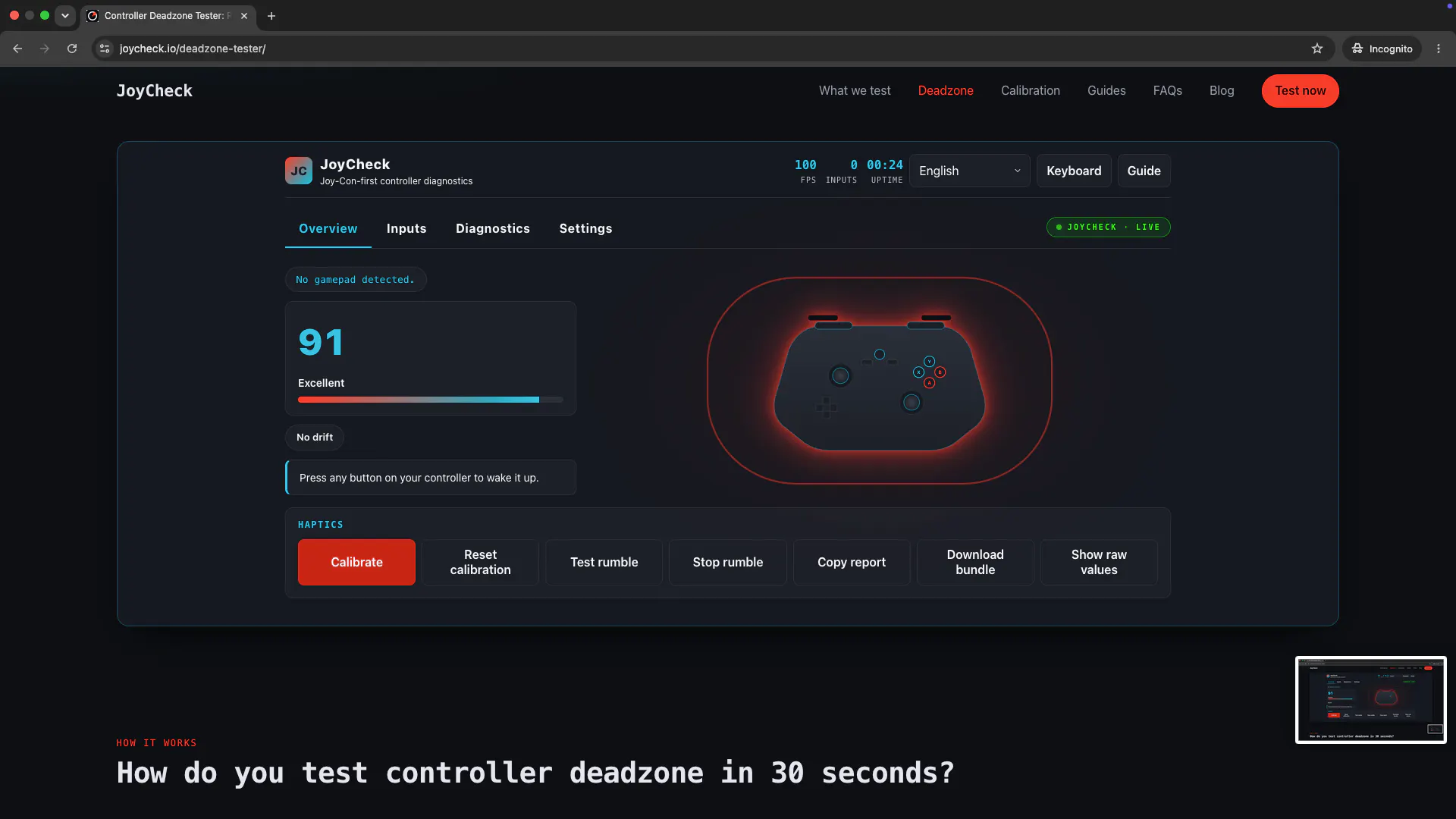This screenshot has width=1456, height=819.
Task: Click the Incognito indicator
Action: (1382, 49)
